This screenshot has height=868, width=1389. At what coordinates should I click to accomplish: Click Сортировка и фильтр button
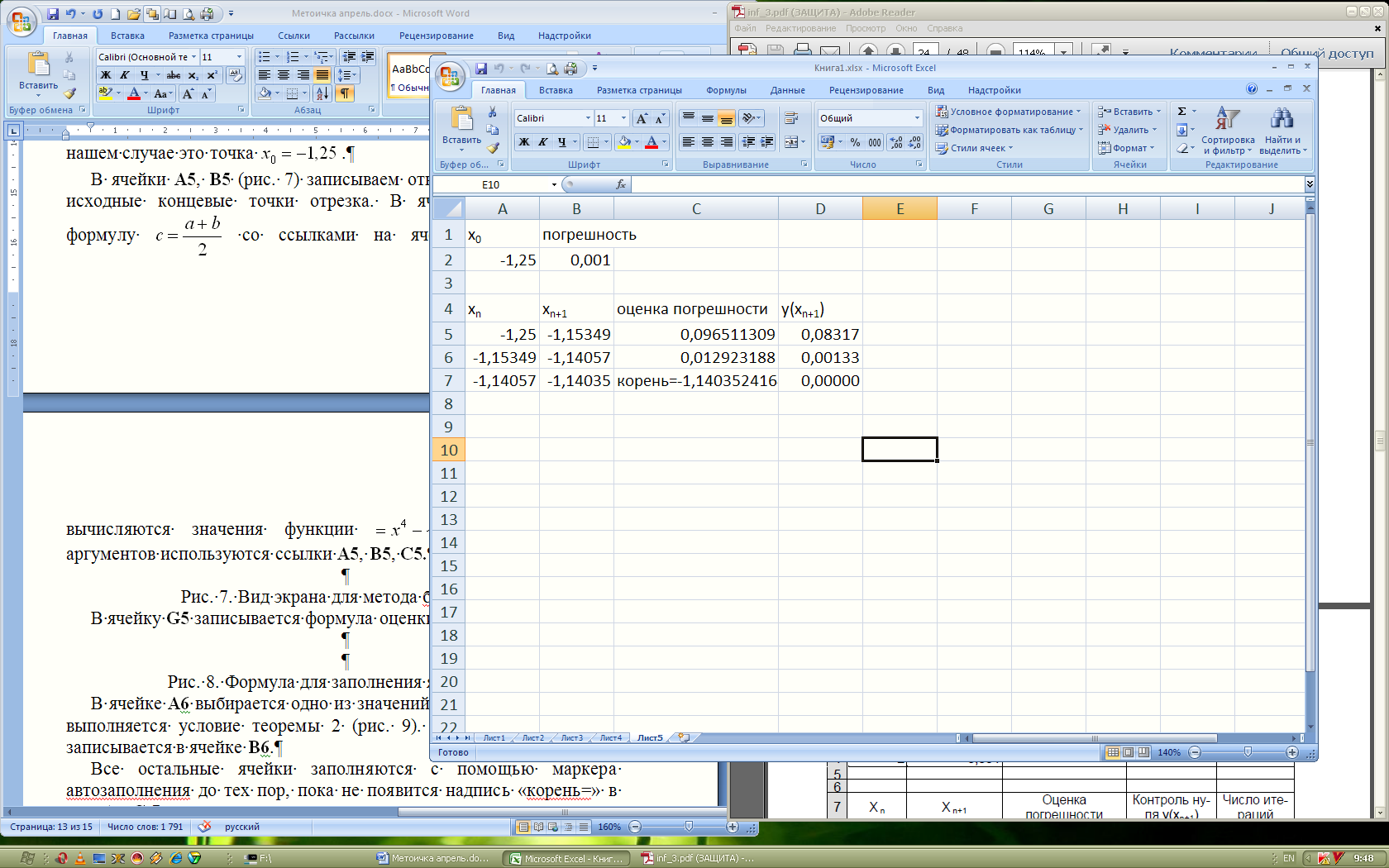tap(1228, 131)
